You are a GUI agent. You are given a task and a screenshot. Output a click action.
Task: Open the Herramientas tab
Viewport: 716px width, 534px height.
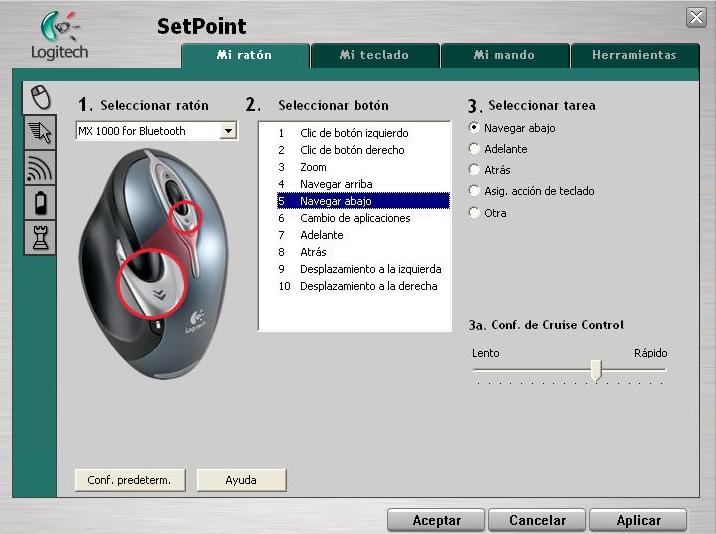(634, 55)
